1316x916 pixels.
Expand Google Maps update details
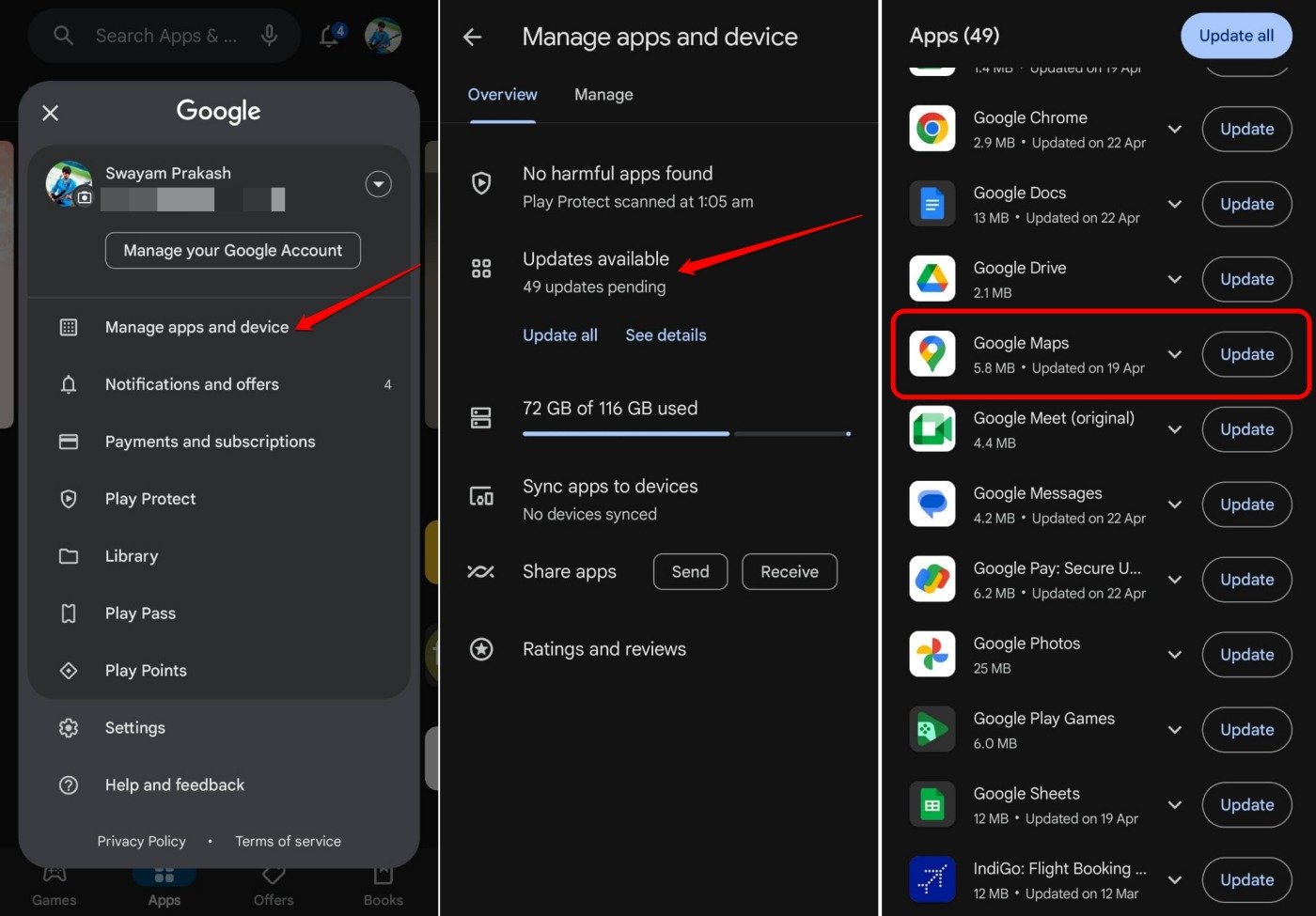(1175, 354)
